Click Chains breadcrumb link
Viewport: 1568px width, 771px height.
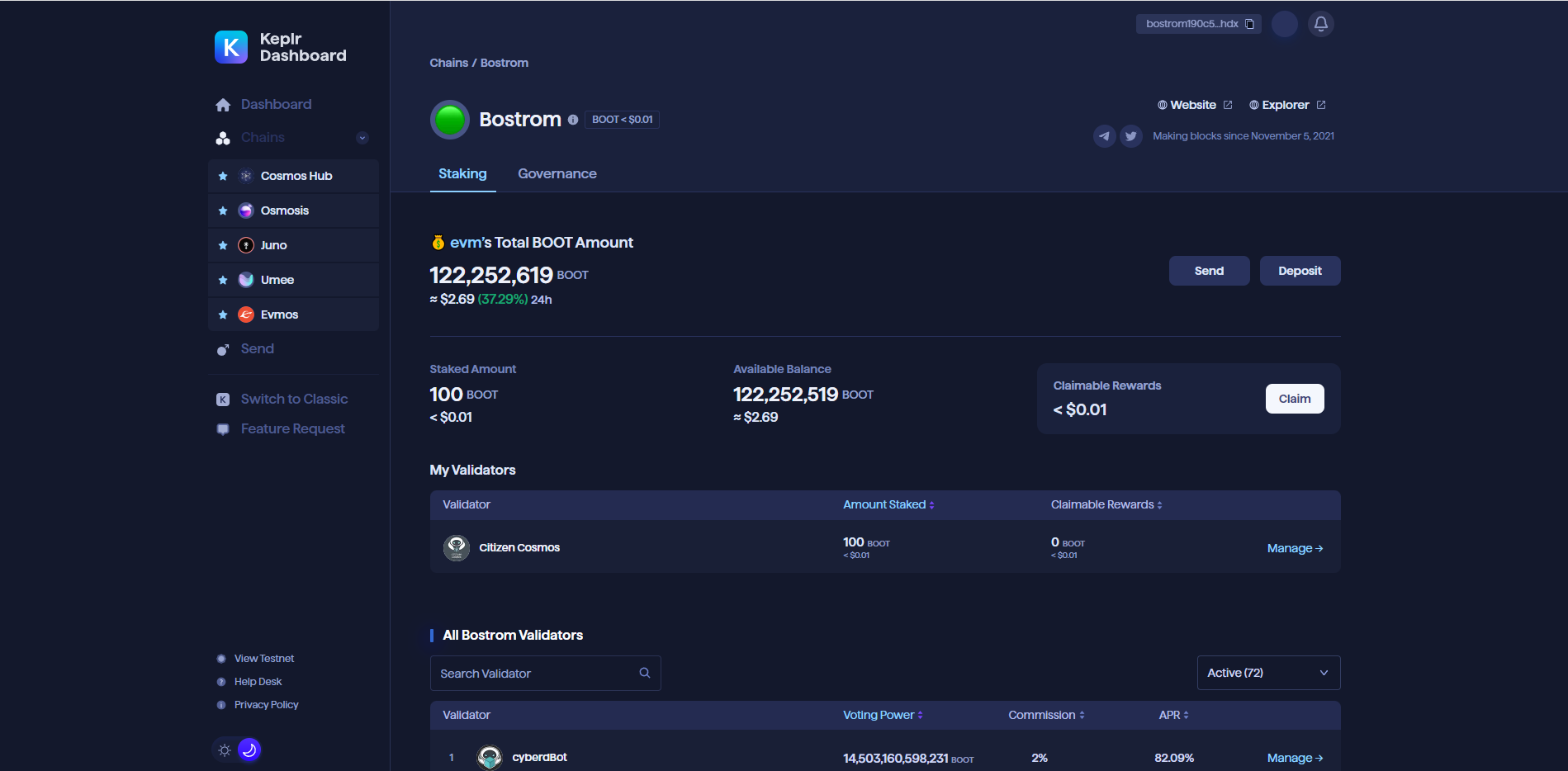point(449,63)
